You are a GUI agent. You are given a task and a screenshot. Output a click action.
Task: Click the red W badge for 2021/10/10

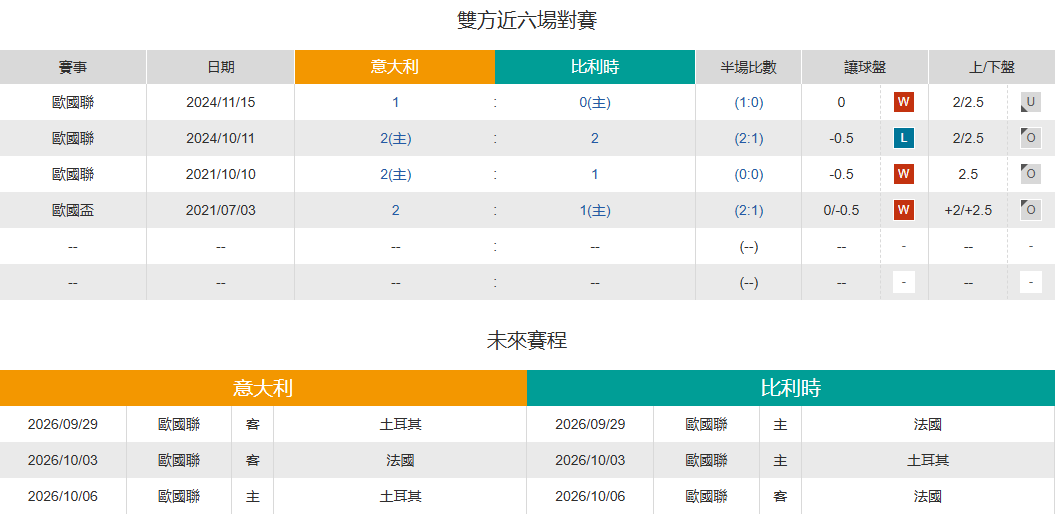click(x=904, y=174)
